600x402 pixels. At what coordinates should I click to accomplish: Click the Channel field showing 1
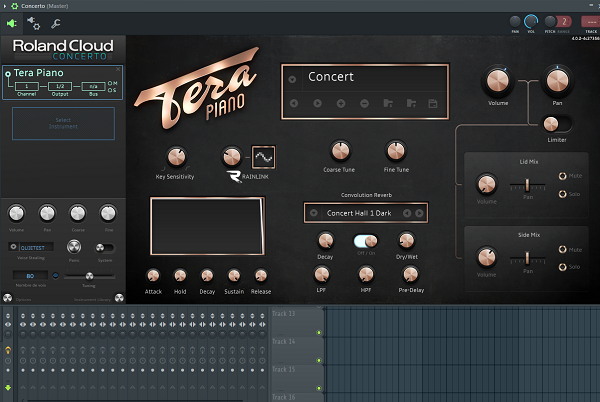coord(26,86)
